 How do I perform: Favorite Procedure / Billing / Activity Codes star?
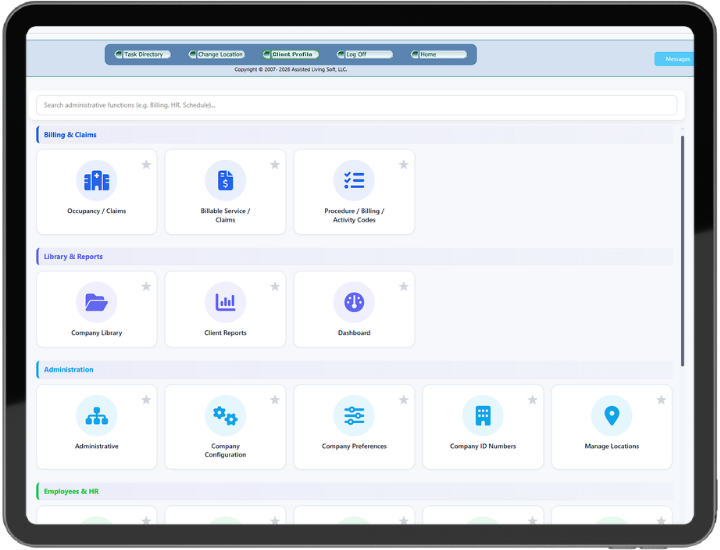[x=404, y=164]
